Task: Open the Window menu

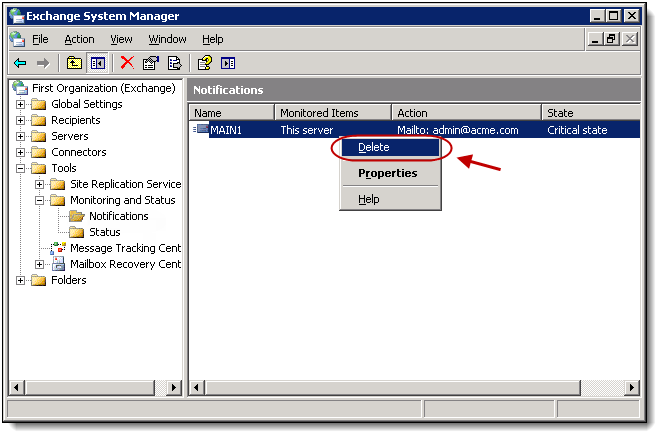Action: 167,39
